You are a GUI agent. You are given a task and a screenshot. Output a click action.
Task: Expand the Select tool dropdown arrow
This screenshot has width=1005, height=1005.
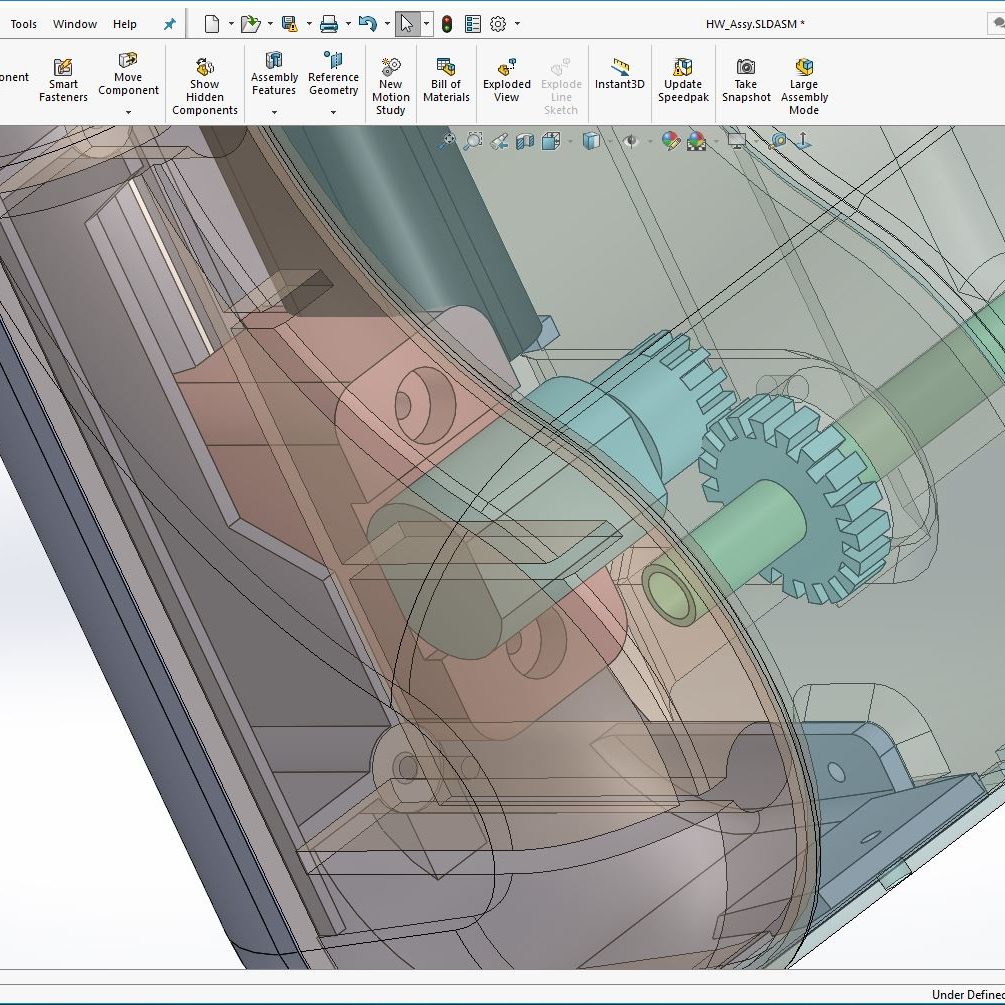coord(426,24)
